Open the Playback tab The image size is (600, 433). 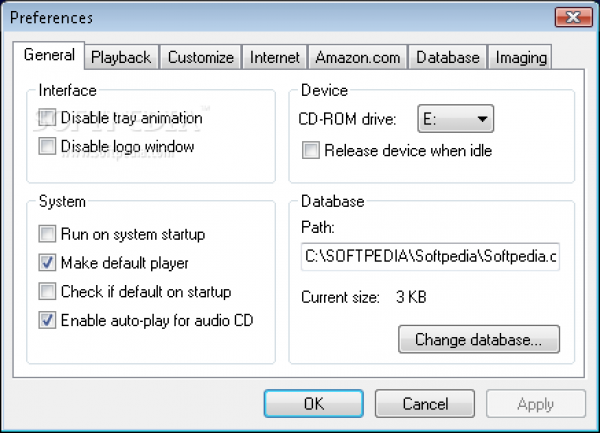pyautogui.click(x=120, y=57)
